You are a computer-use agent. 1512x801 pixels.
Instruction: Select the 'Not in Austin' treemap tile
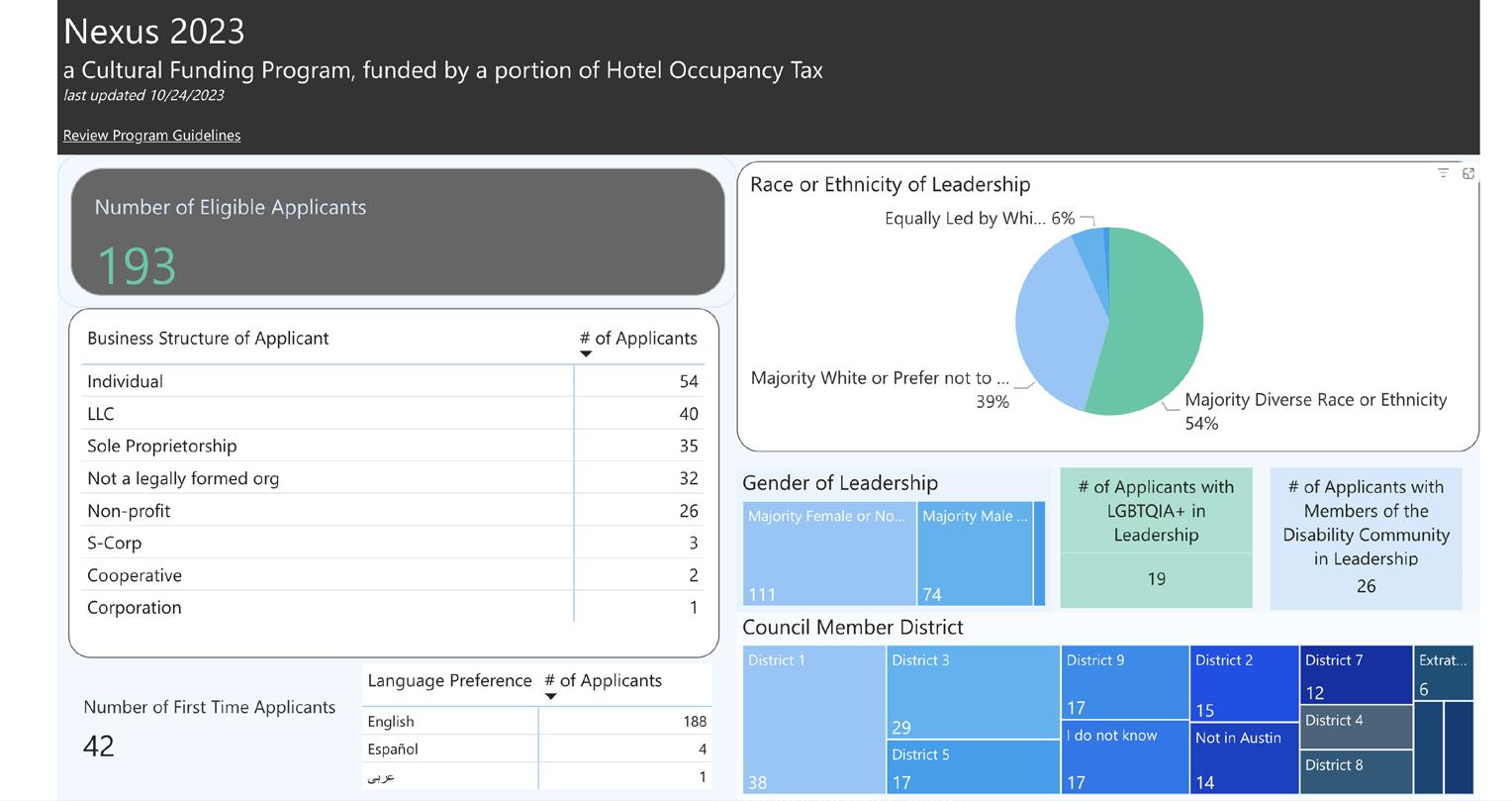1245,758
